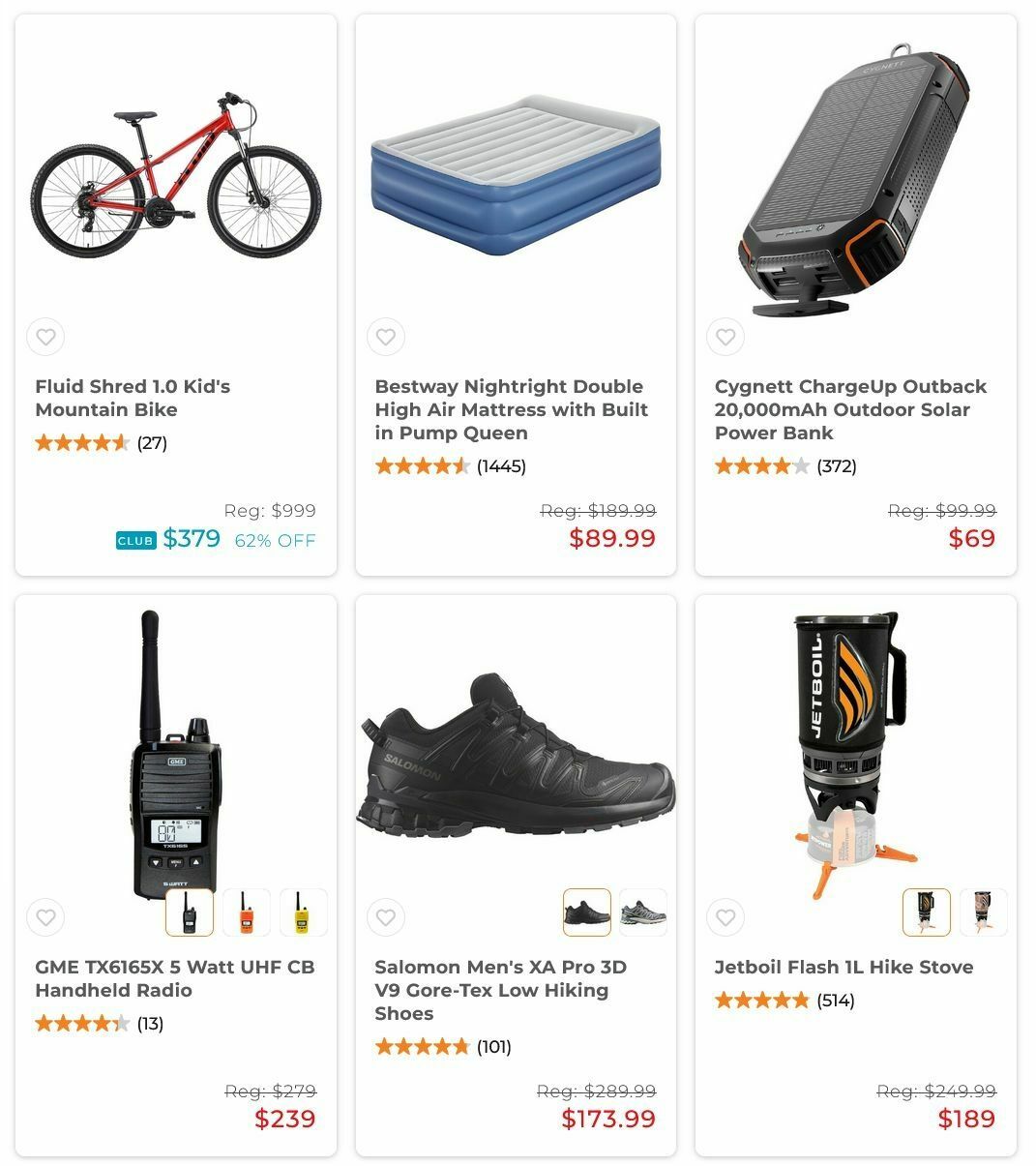Click the red mountain bike product image
The height and width of the screenshot is (1166, 1036).
point(176,174)
